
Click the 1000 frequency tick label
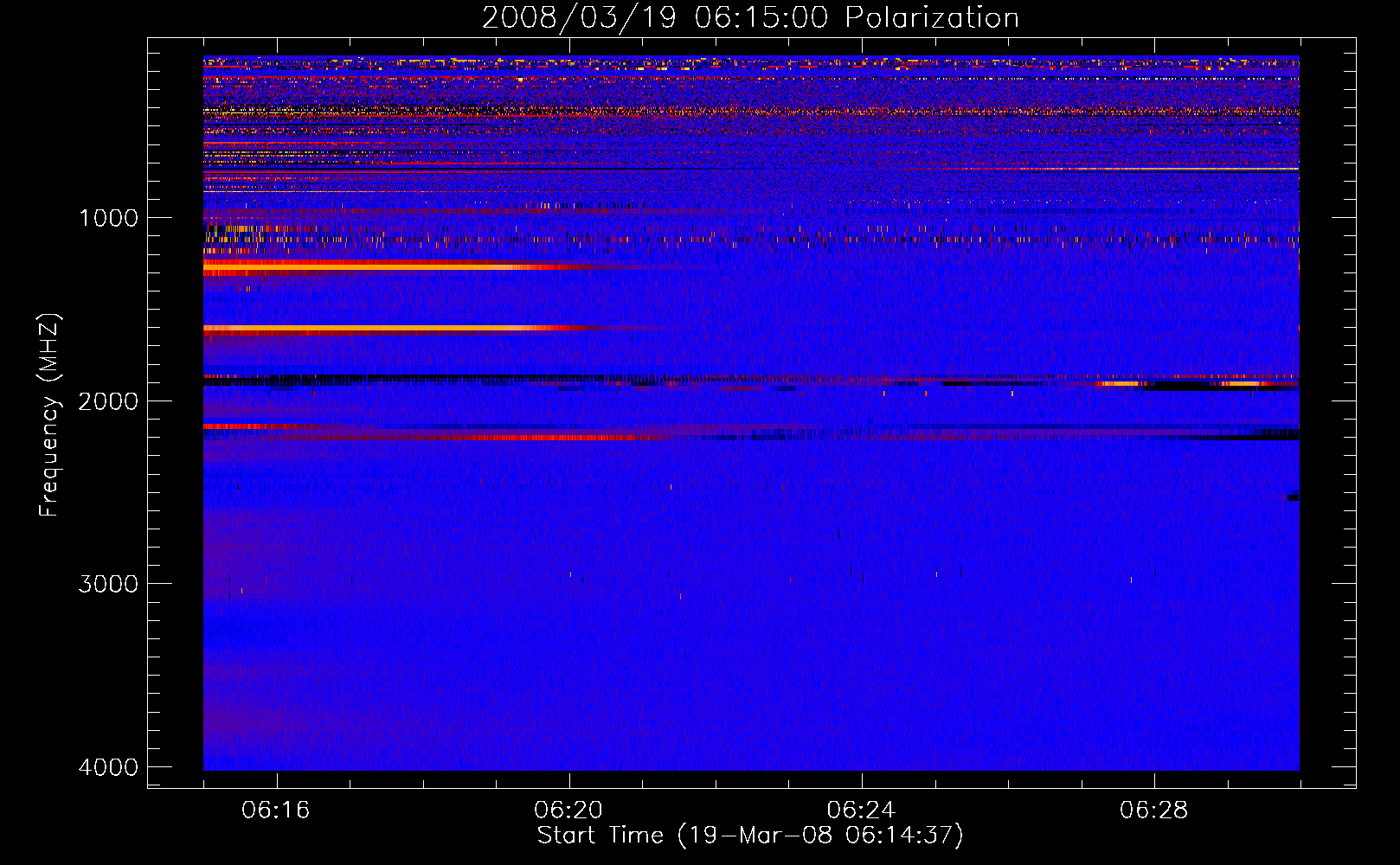click(x=108, y=217)
